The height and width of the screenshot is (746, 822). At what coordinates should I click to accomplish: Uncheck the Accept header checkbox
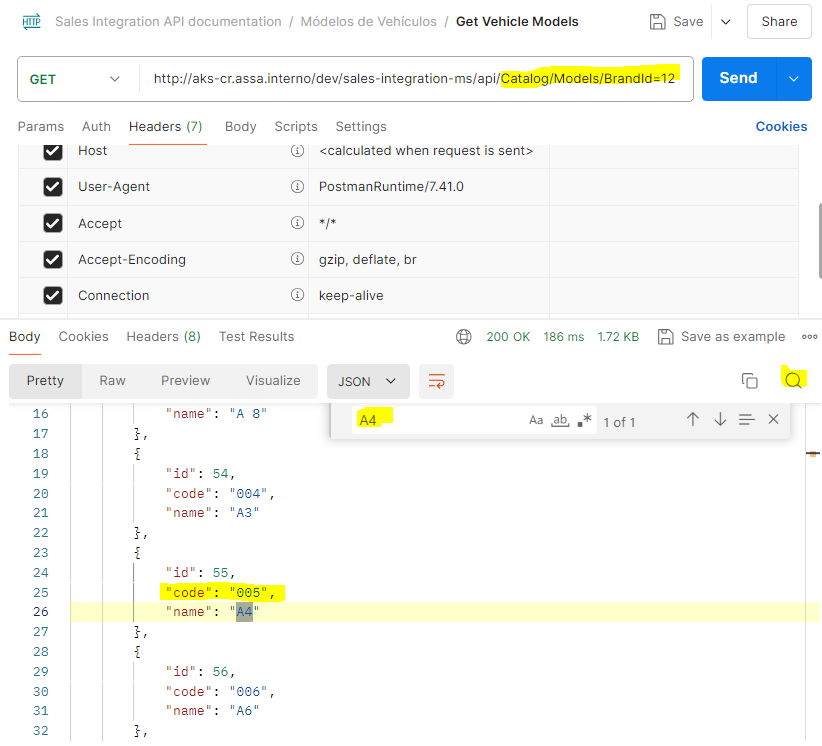pos(53,223)
